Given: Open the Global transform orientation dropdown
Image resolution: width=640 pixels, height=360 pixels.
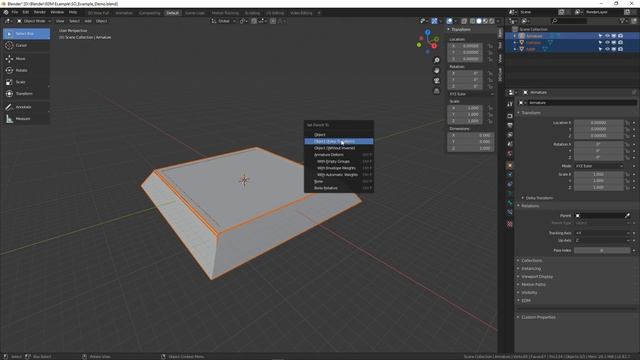Looking at the screenshot, I should point(223,21).
